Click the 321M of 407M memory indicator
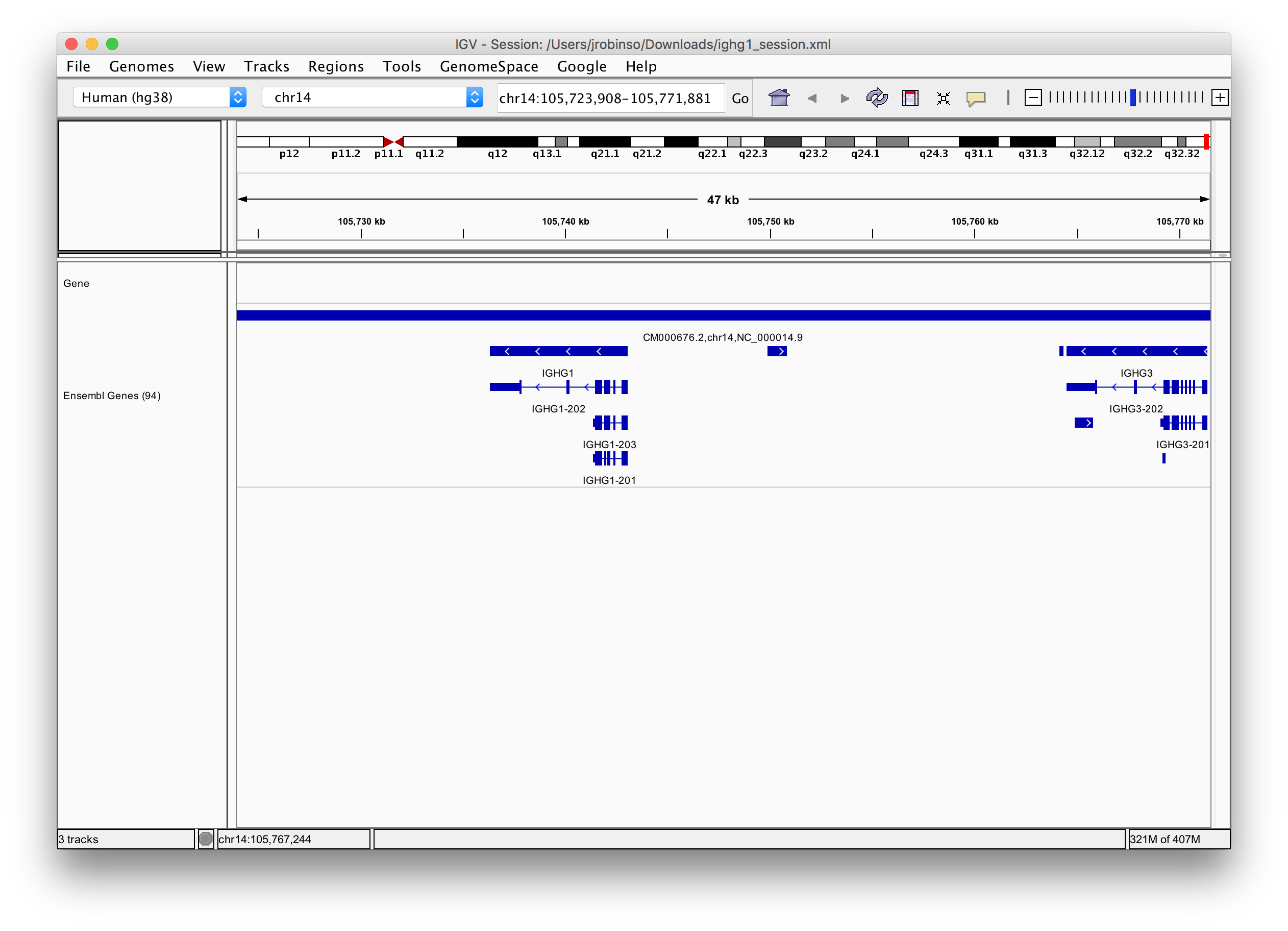The height and width of the screenshot is (931, 1288). coord(1178,839)
